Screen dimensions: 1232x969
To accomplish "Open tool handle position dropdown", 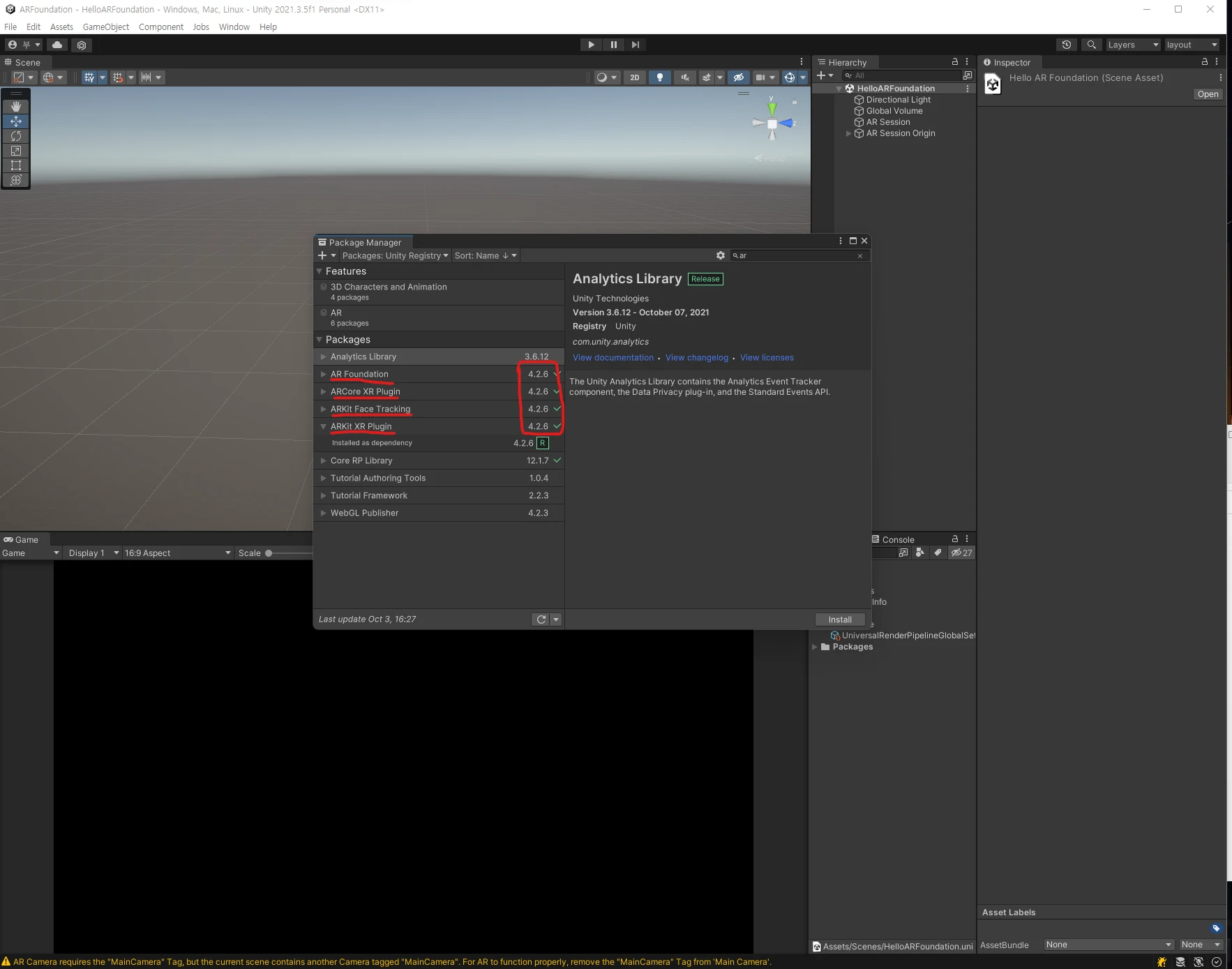I will pyautogui.click(x=24, y=77).
